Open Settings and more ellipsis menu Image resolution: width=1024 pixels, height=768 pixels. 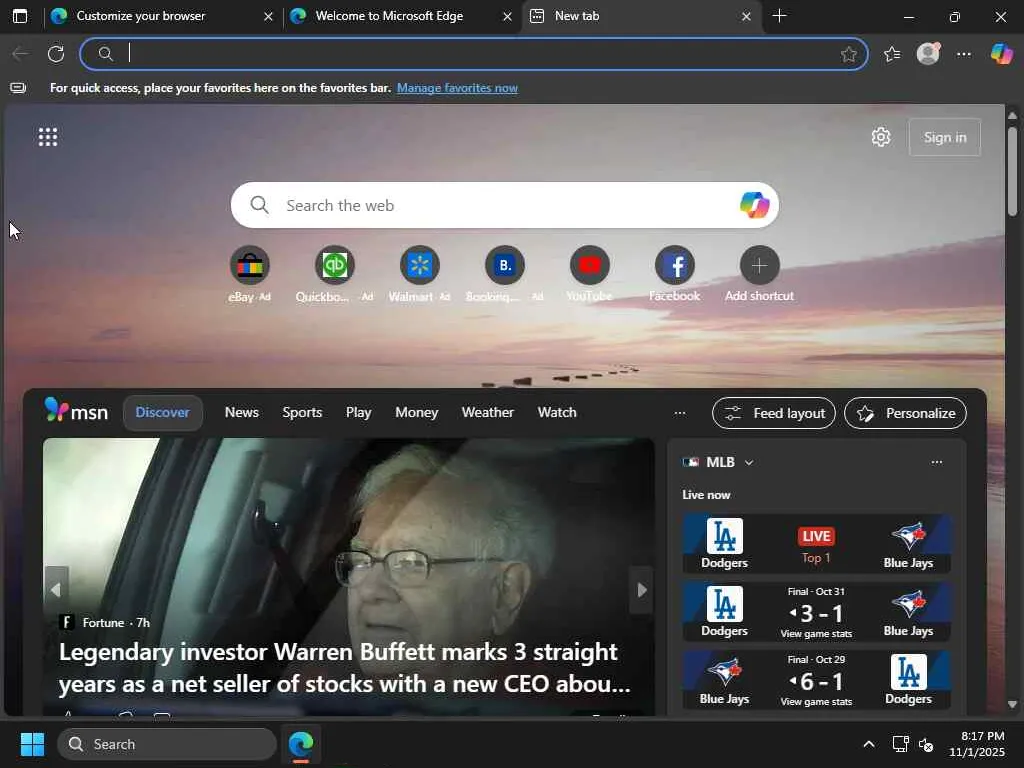964,54
